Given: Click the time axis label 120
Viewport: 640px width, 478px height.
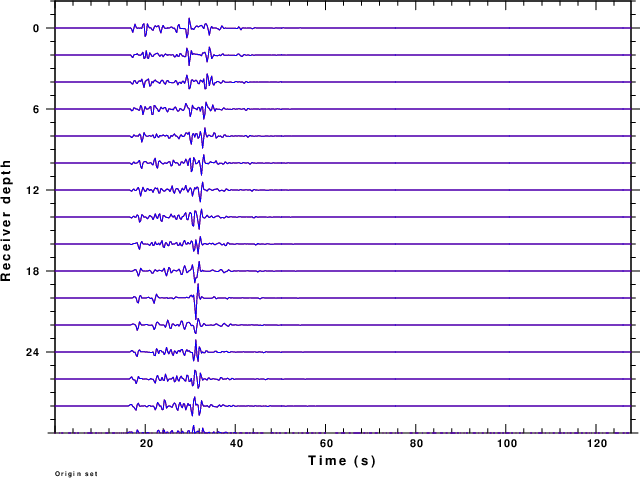Looking at the screenshot, I should click(x=596, y=444).
